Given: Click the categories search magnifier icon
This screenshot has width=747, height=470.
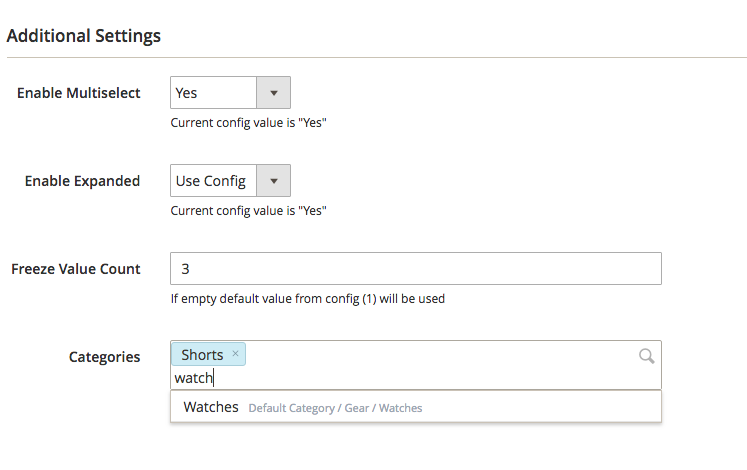Looking at the screenshot, I should pyautogui.click(x=646, y=356).
